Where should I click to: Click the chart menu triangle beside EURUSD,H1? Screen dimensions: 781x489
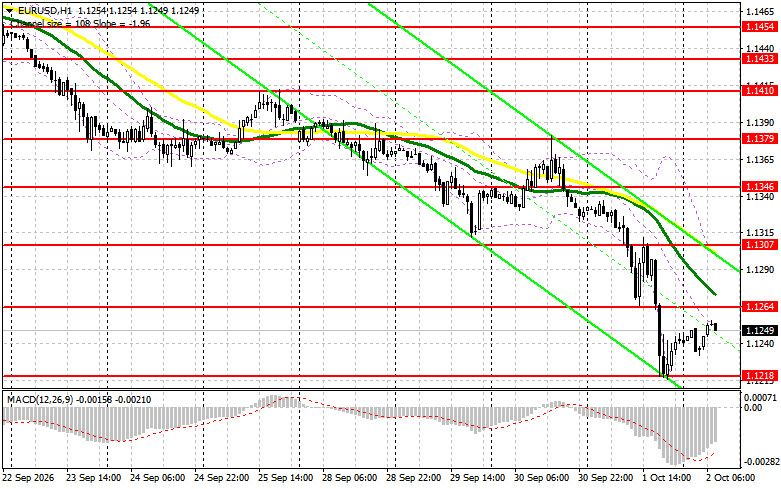pos(9,10)
